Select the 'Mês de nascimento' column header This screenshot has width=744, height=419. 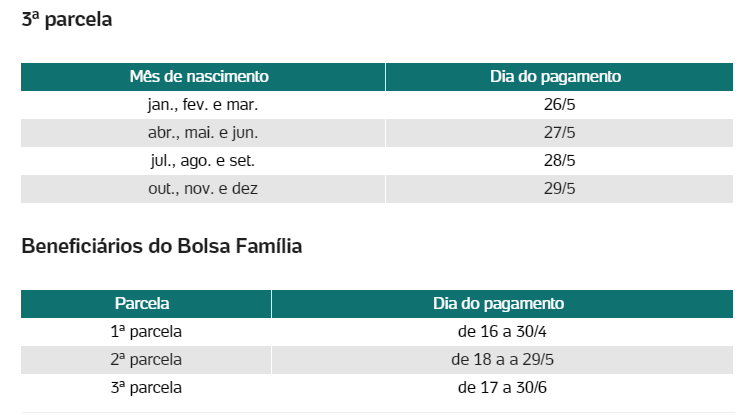[203, 76]
